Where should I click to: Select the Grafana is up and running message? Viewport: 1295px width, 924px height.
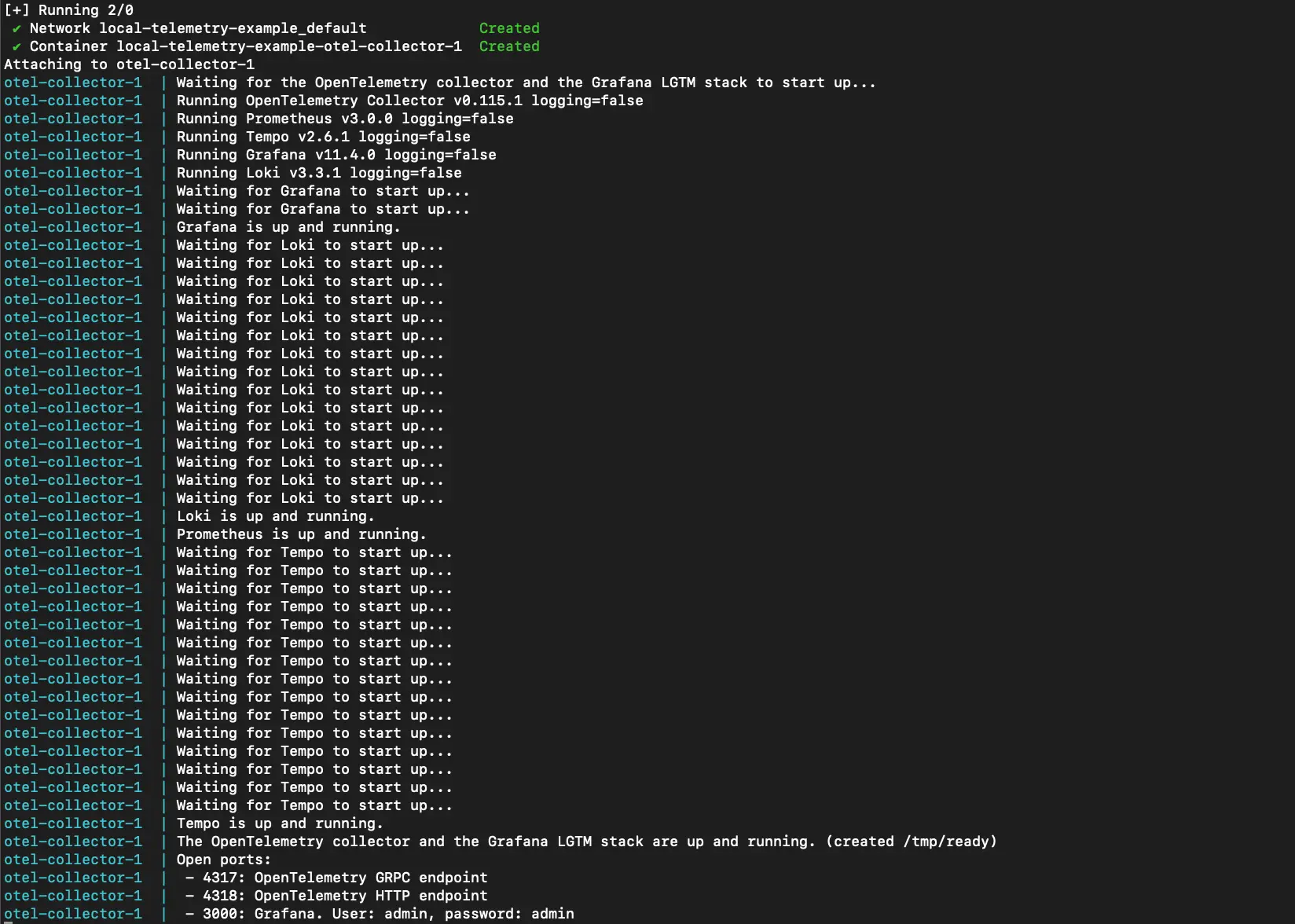[288, 226]
